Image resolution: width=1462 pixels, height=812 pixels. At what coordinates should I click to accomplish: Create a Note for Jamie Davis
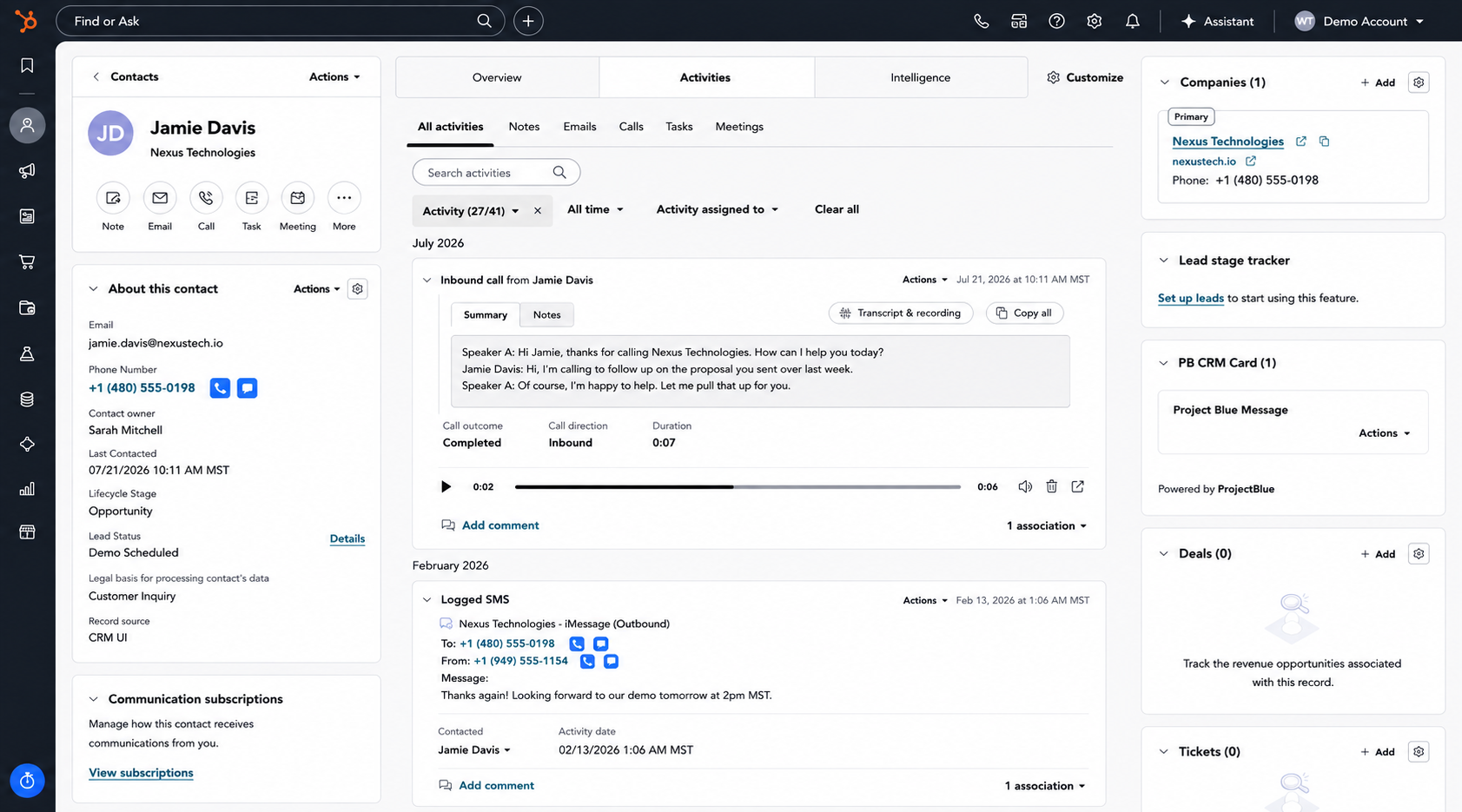[x=113, y=198]
